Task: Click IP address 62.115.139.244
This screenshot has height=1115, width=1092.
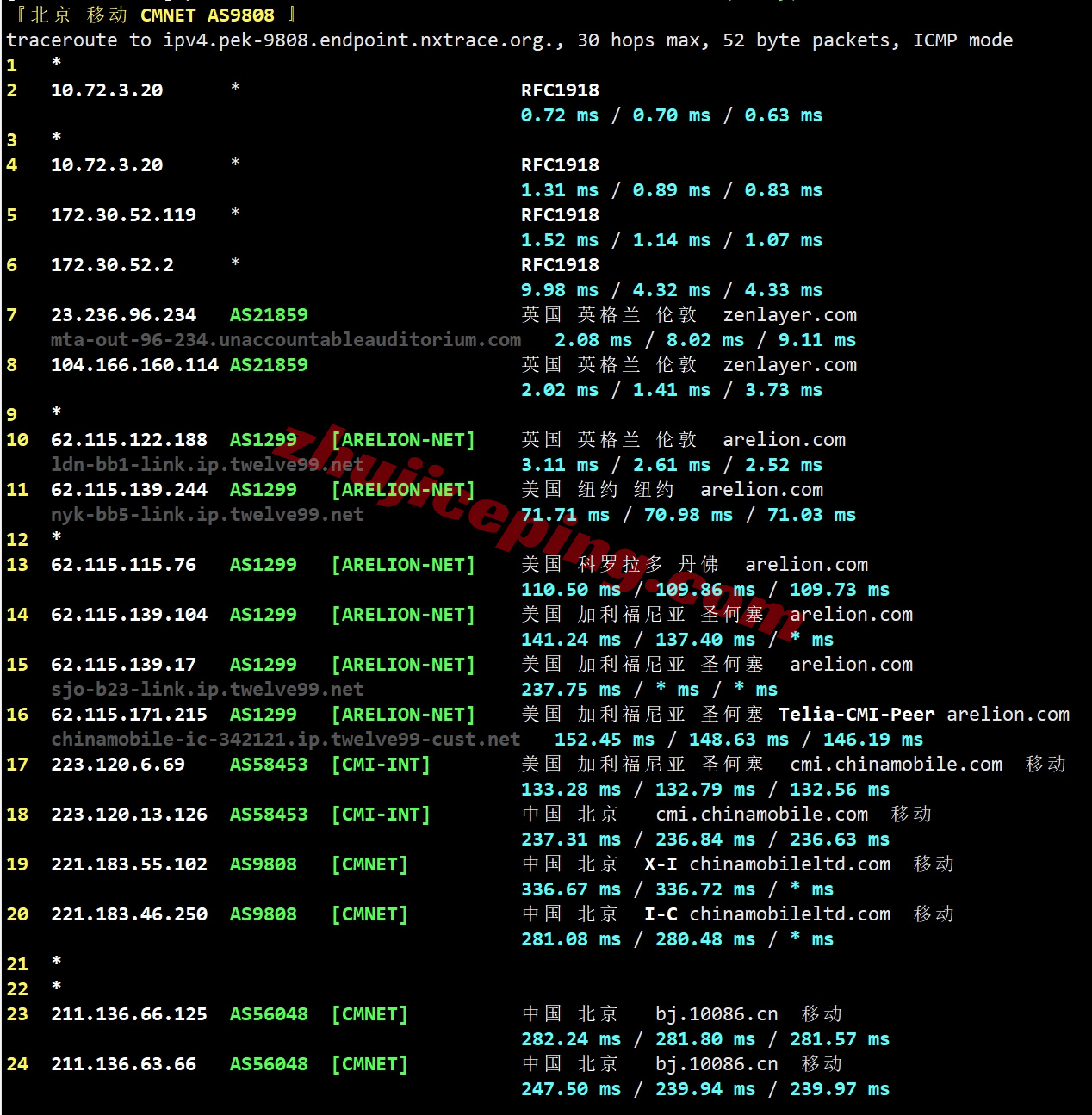Action: pyautogui.click(x=129, y=490)
